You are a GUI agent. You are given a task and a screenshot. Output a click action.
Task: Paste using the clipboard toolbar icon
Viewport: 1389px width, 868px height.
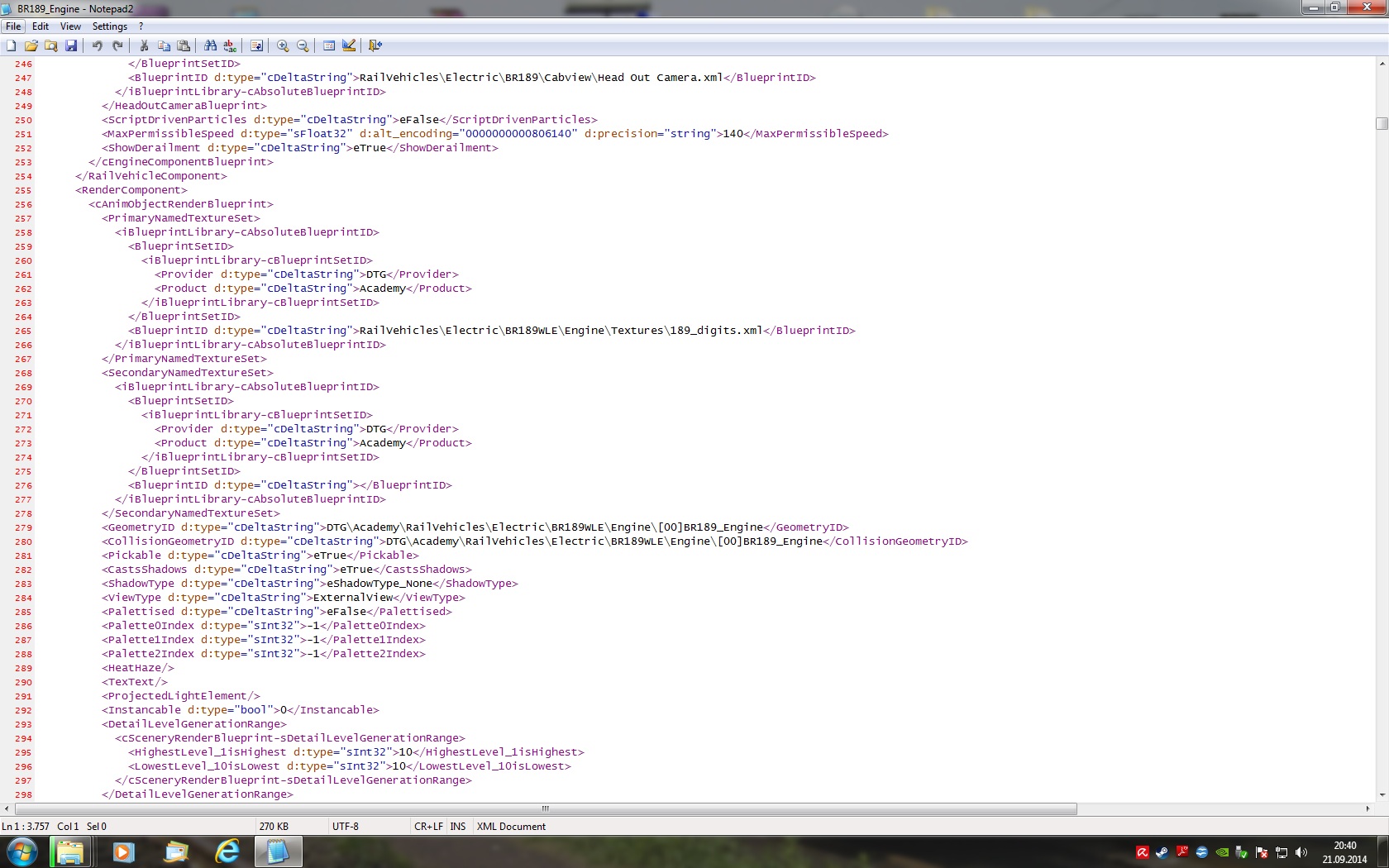[184, 45]
